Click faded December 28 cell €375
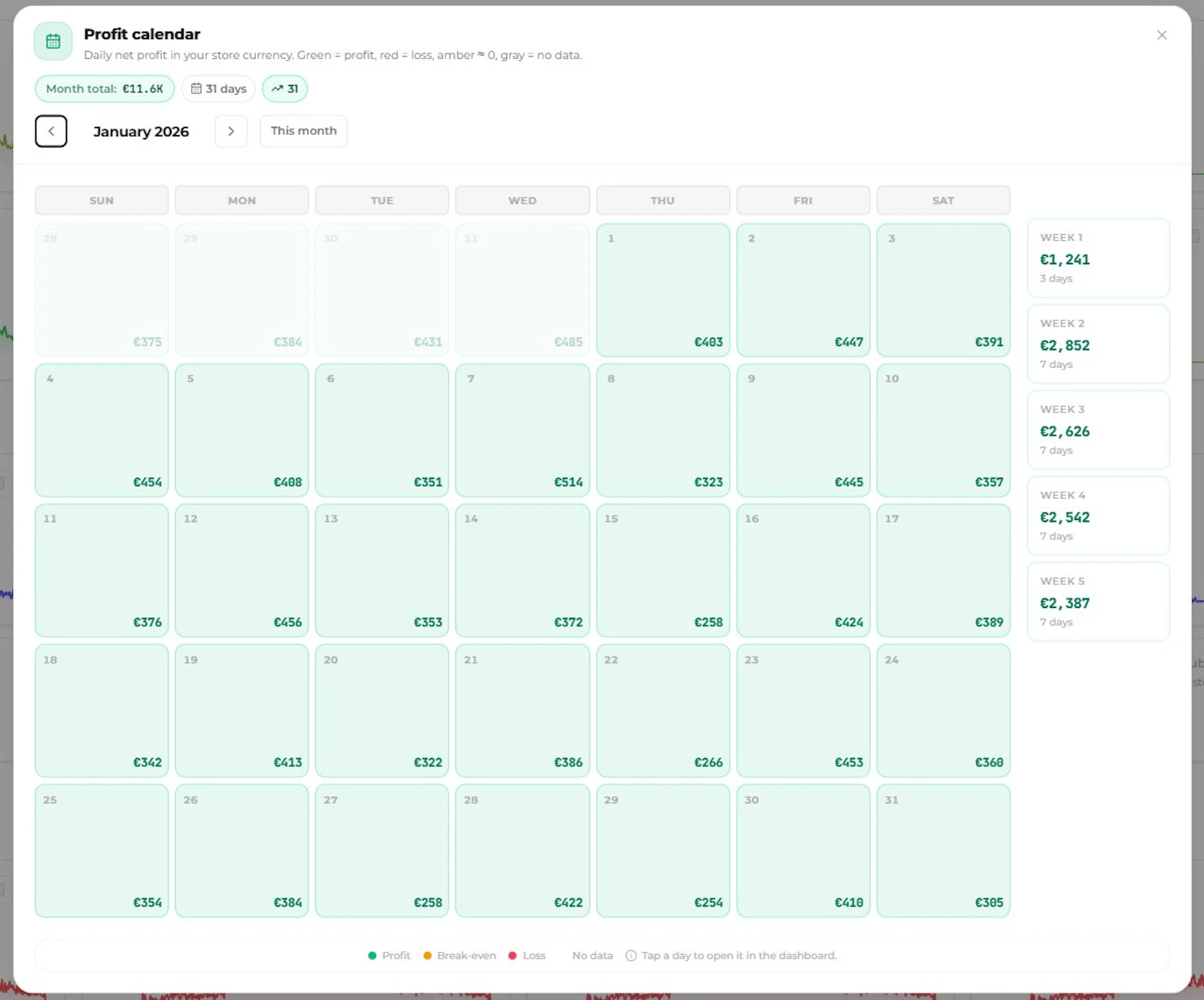This screenshot has width=1204, height=1000. [x=102, y=290]
